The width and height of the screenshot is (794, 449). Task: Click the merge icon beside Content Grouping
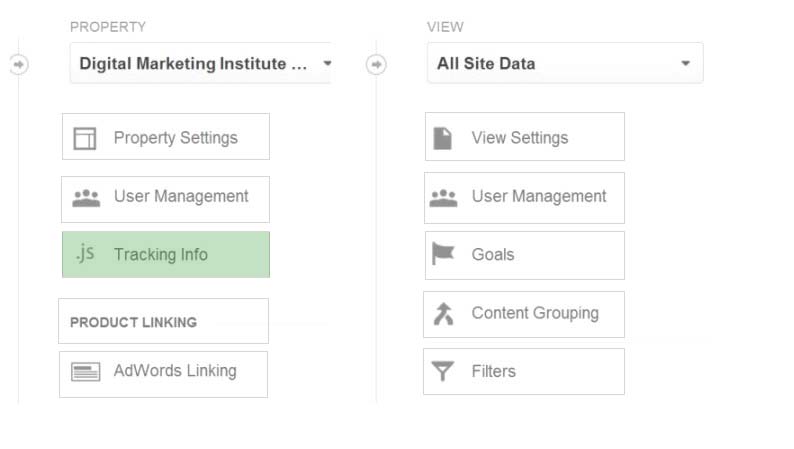click(x=444, y=314)
